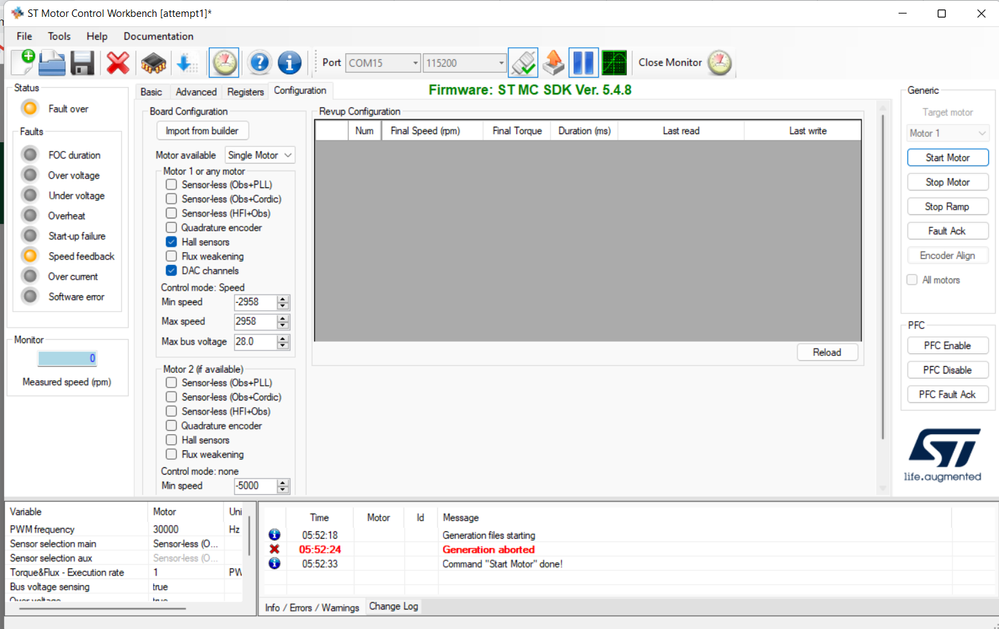Click the green oscilloscope plotter icon
This screenshot has width=999, height=629.
click(x=614, y=62)
